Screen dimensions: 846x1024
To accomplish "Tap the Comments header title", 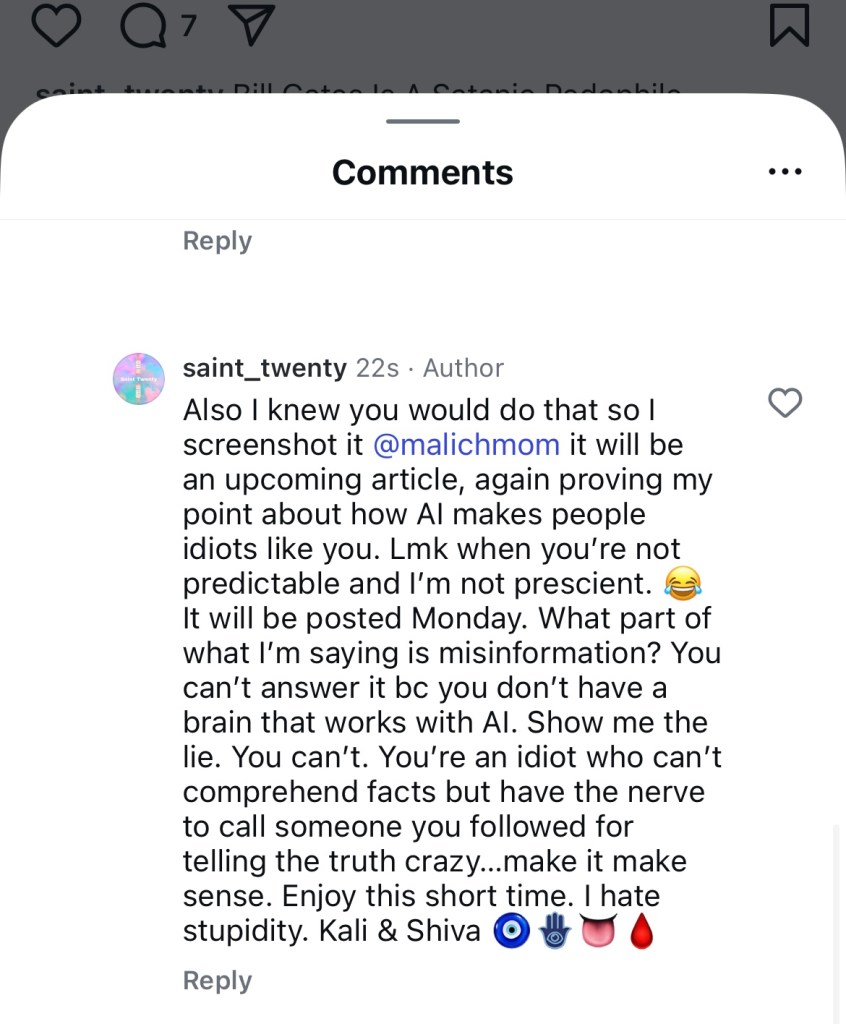I will (423, 172).
